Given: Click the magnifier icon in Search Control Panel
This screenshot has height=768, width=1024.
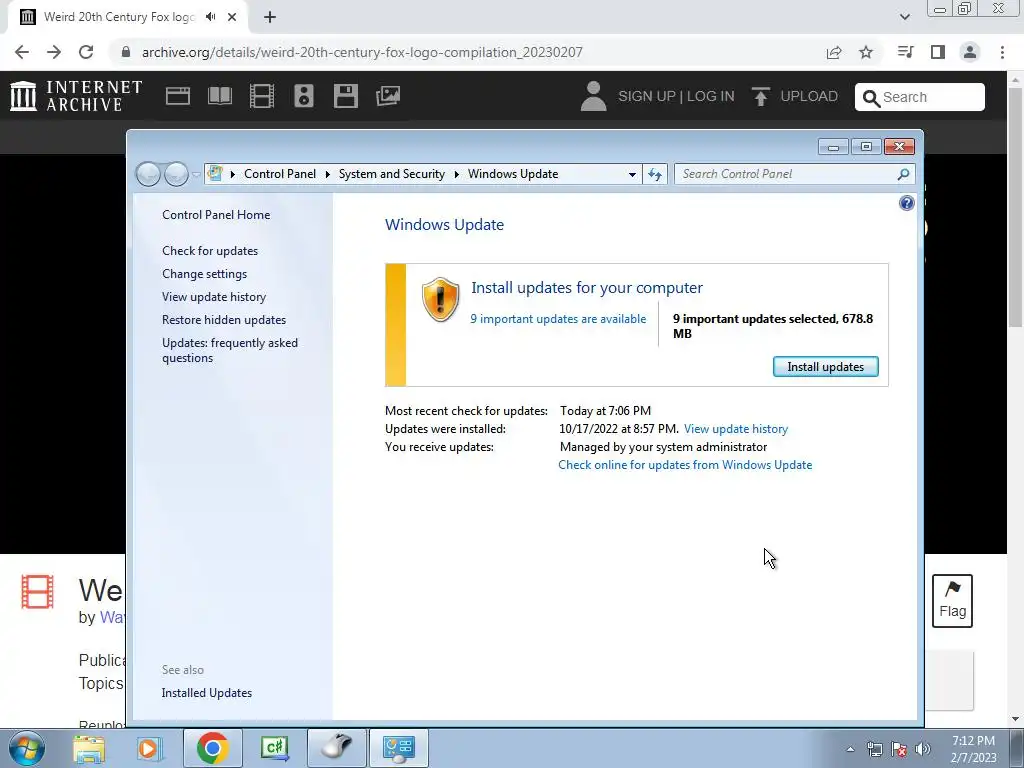Looking at the screenshot, I should (903, 174).
